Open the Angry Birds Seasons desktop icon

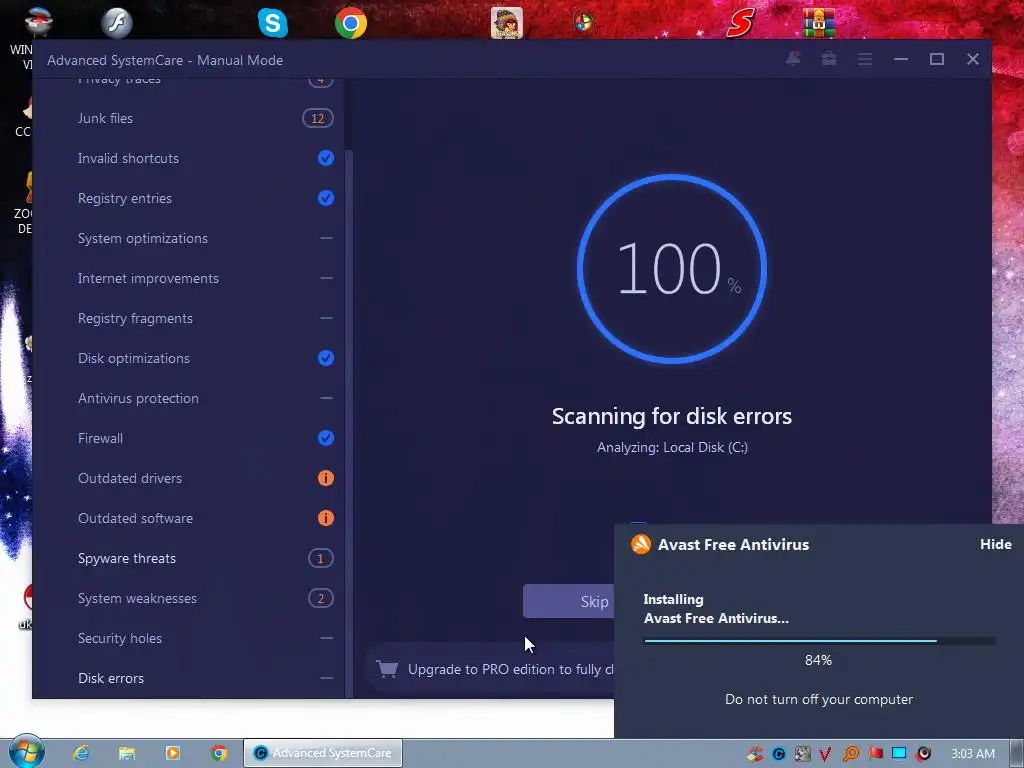506,23
